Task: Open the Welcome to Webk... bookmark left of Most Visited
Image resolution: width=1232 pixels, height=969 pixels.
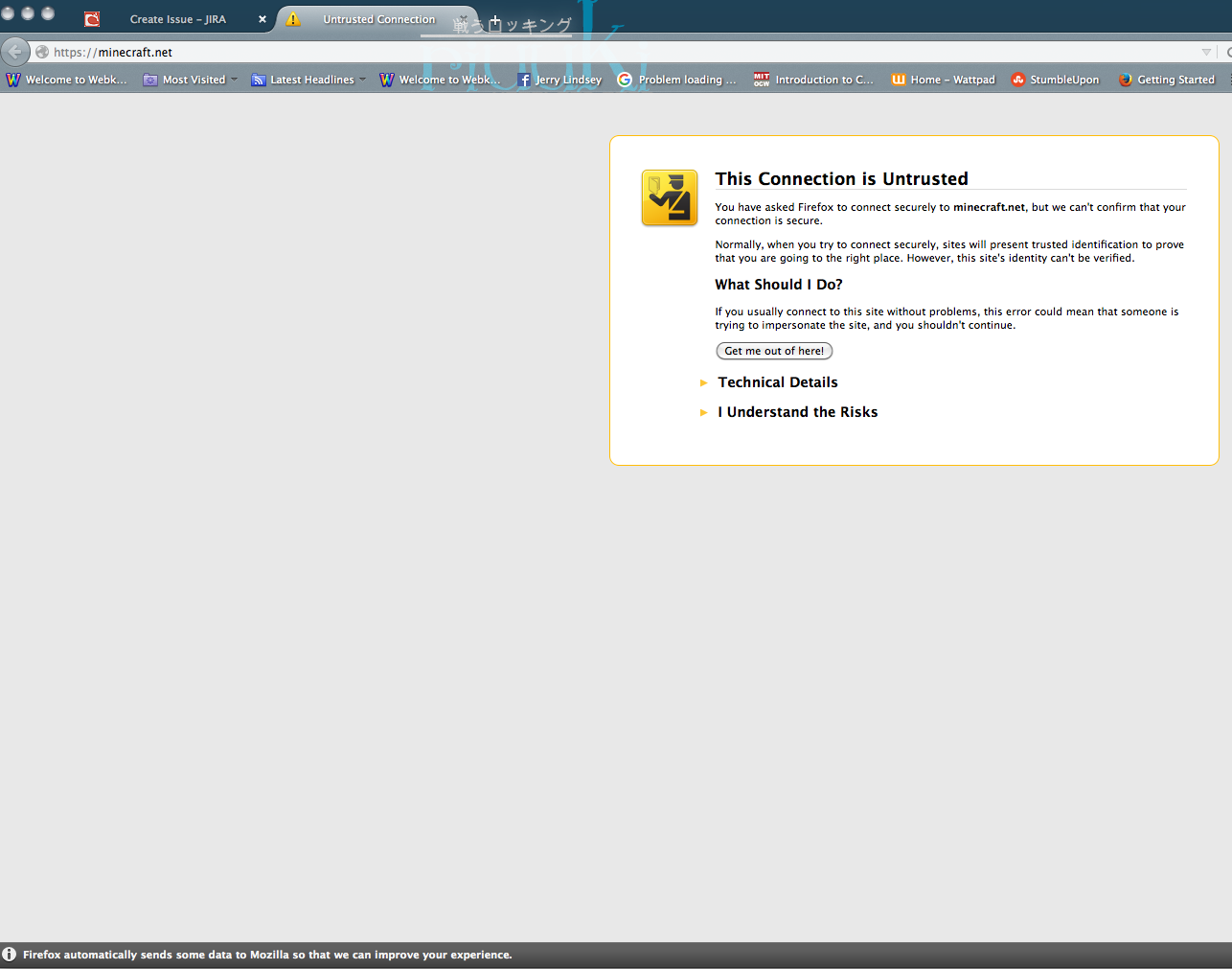Action: [66, 80]
